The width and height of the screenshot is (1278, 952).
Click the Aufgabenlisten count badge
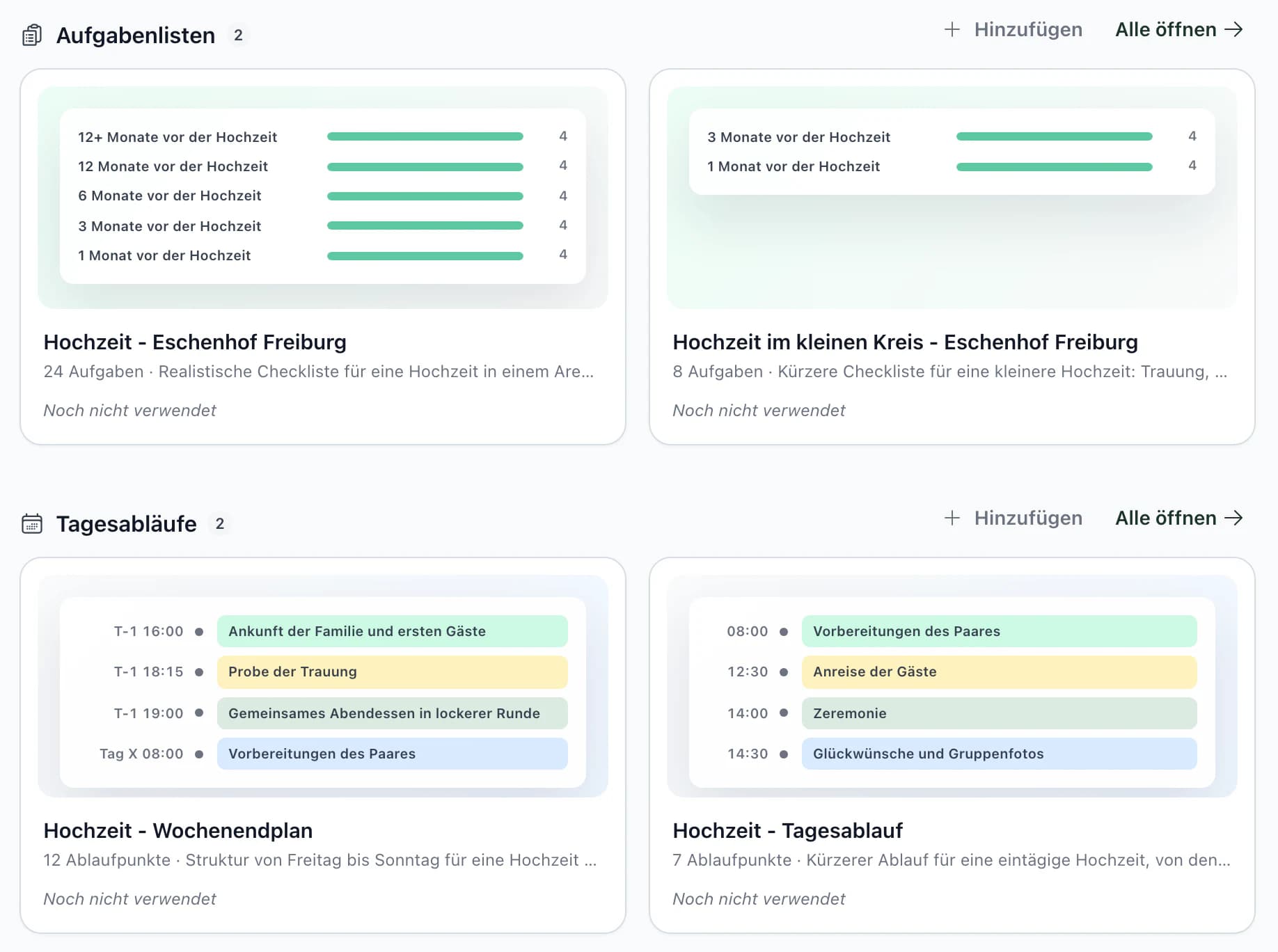coord(238,35)
